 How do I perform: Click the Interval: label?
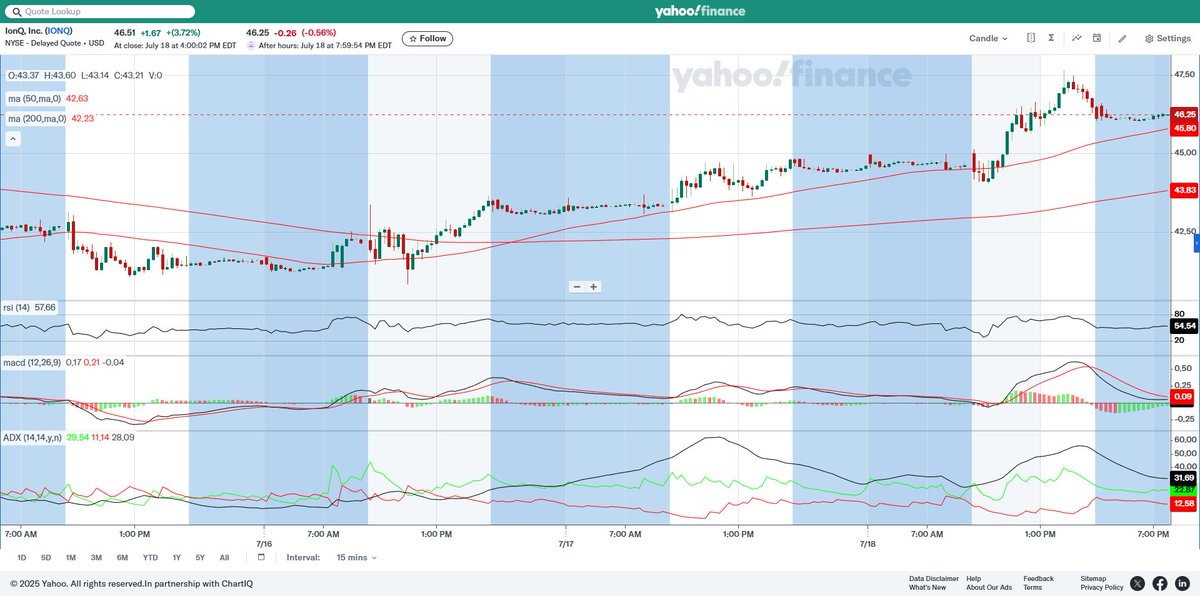click(303, 557)
